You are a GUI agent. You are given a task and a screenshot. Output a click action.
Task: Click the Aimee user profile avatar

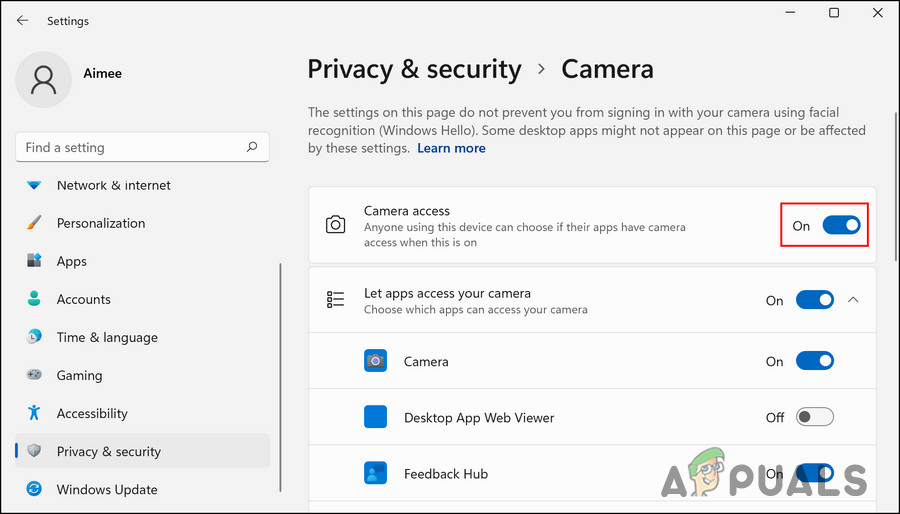click(x=44, y=80)
